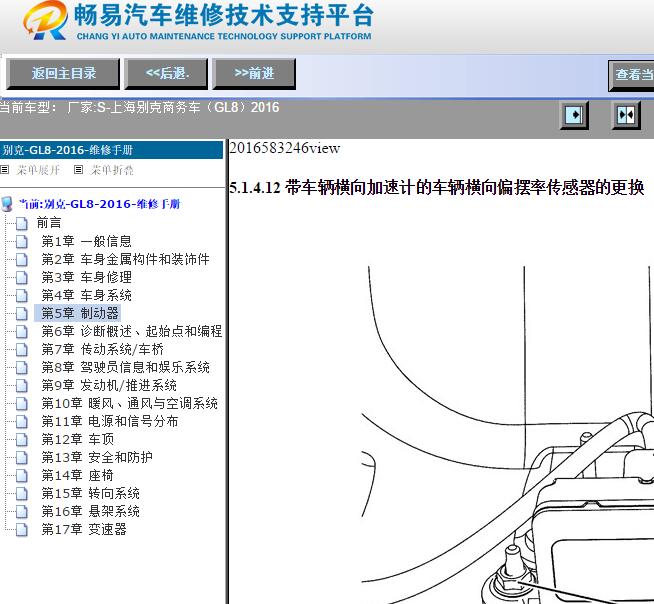Click the single right-arrow panel icon

tap(574, 115)
